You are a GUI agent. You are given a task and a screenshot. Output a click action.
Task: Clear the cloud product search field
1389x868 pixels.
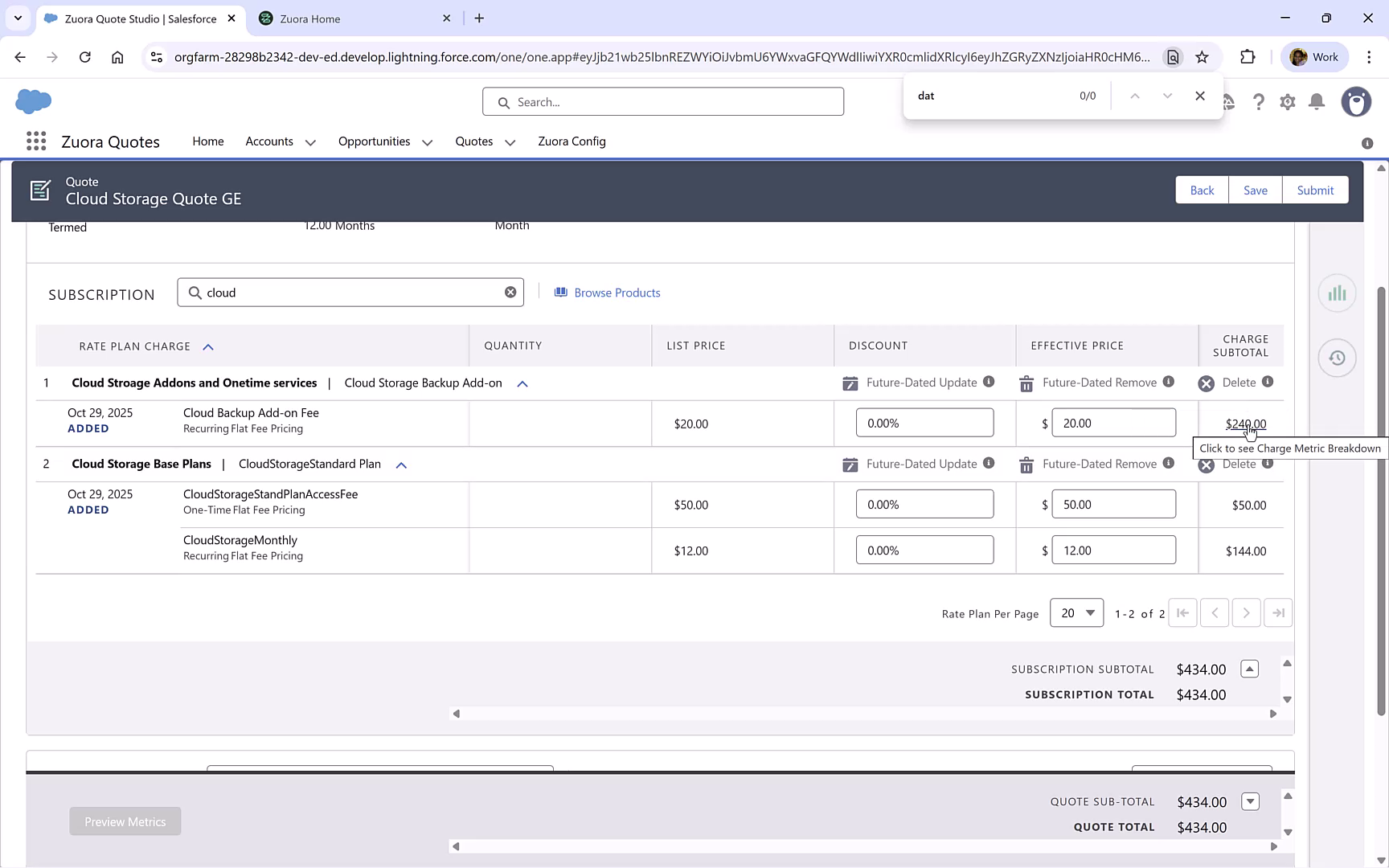pyautogui.click(x=510, y=293)
